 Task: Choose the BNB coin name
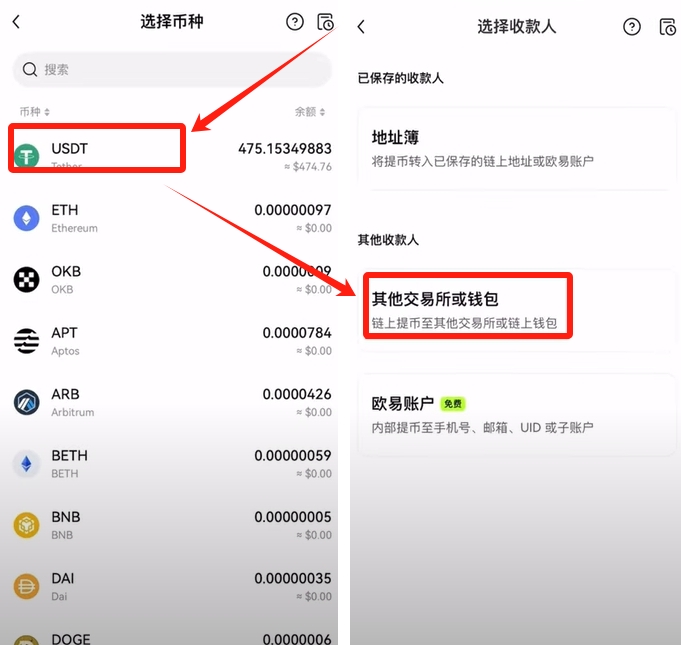coord(66,517)
